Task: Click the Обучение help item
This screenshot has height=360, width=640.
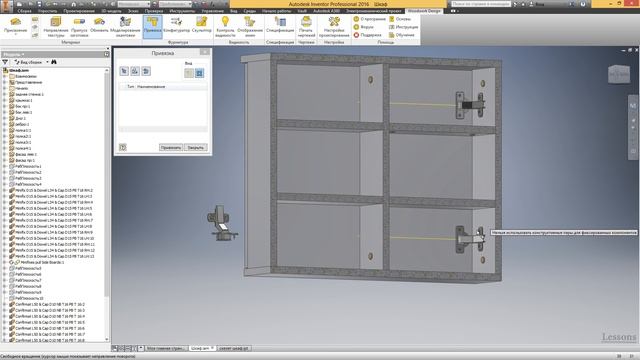Action: (x=402, y=35)
